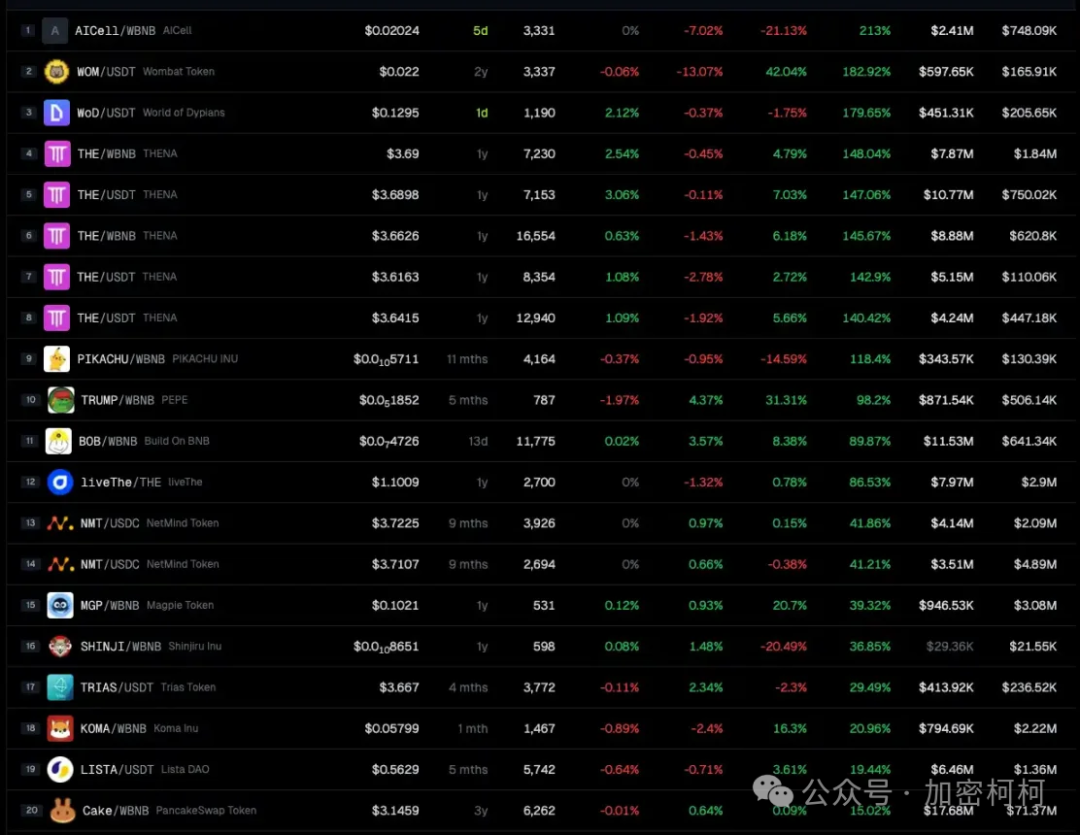Click the TRUMP PEPE frog icon
Viewport: 1080px width, 835px height.
pyautogui.click(x=60, y=400)
